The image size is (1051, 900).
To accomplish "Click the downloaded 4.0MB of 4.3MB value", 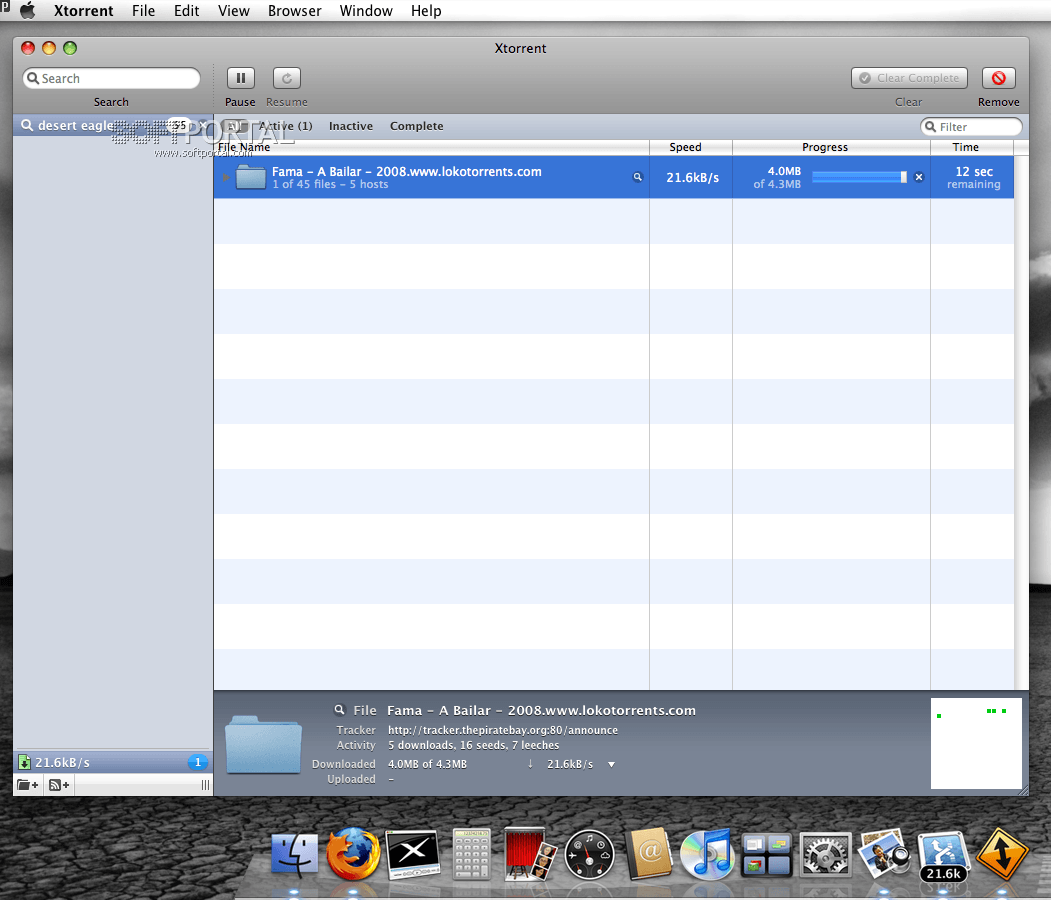I will point(427,764).
